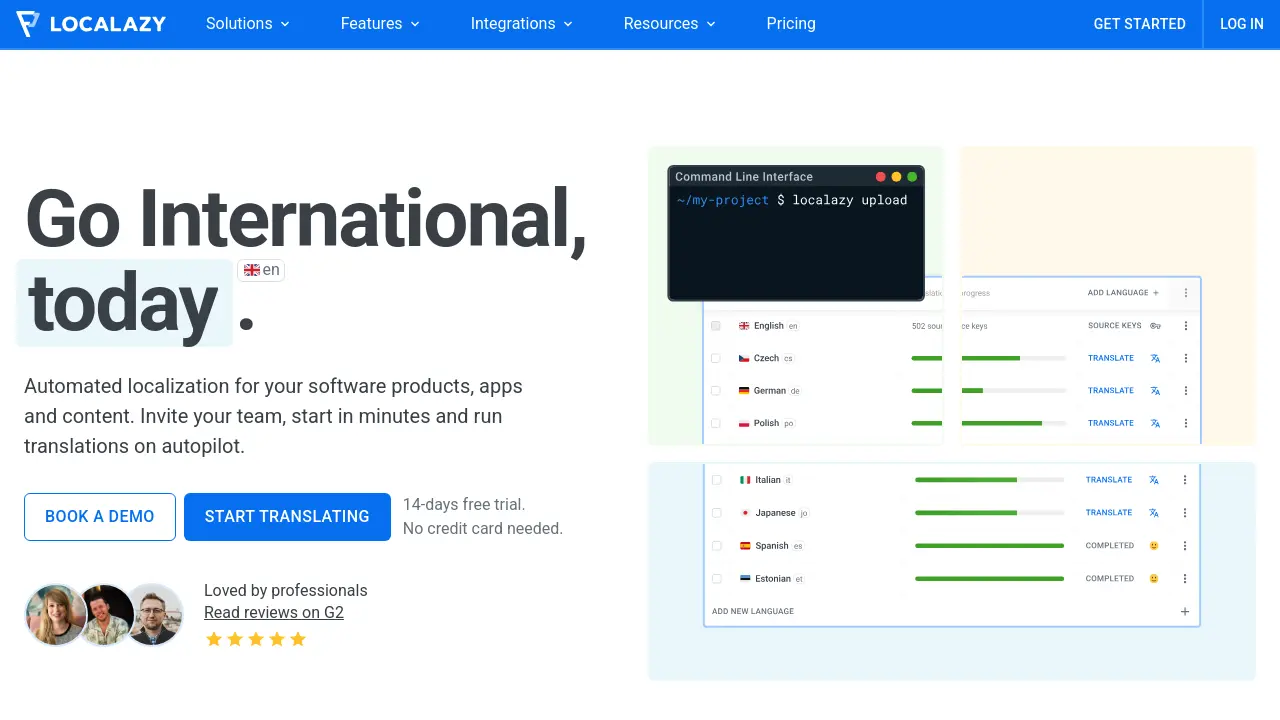This screenshot has width=1280, height=720.
Task: Click SOURCE KEYS in the English row
Action: (1115, 326)
